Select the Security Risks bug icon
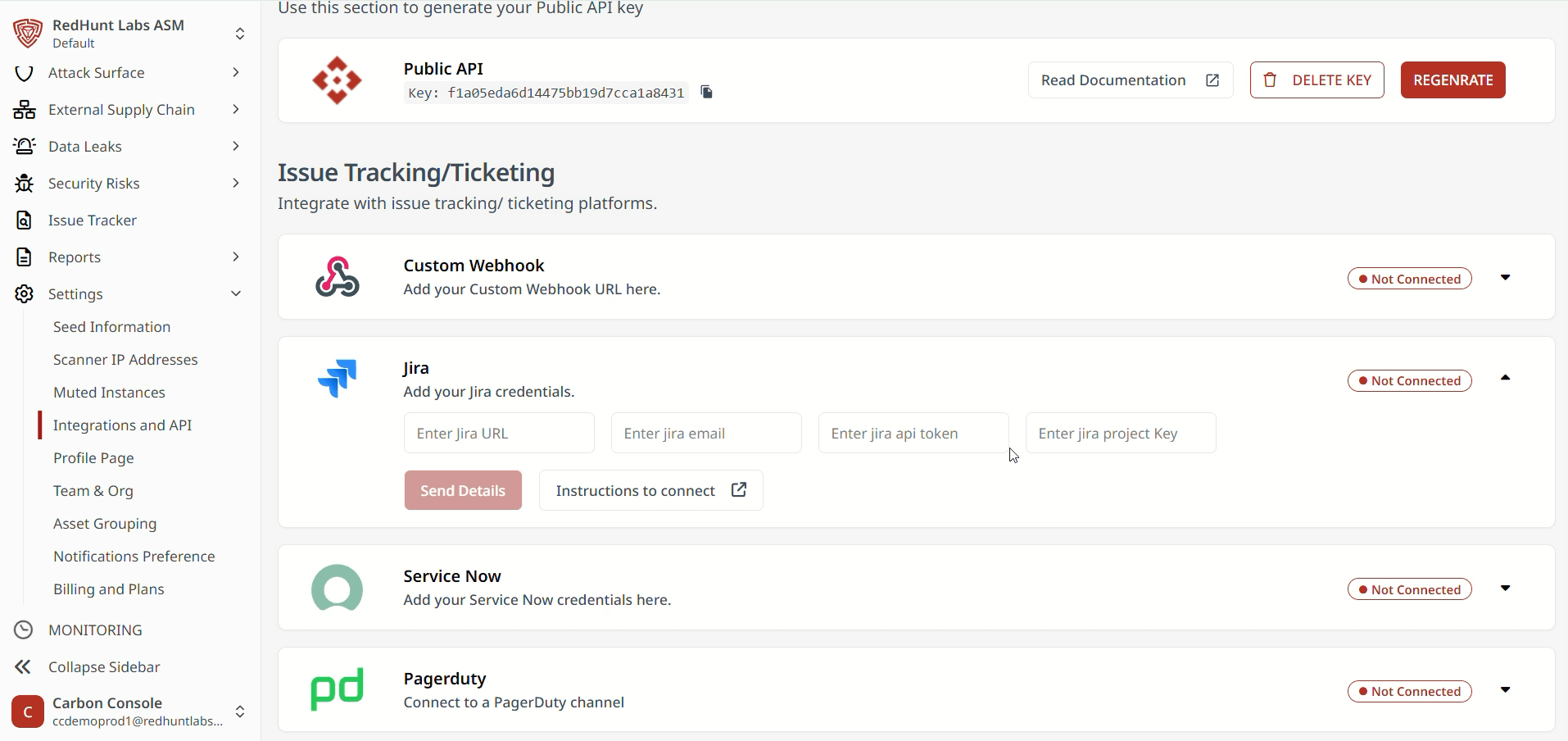 24,183
